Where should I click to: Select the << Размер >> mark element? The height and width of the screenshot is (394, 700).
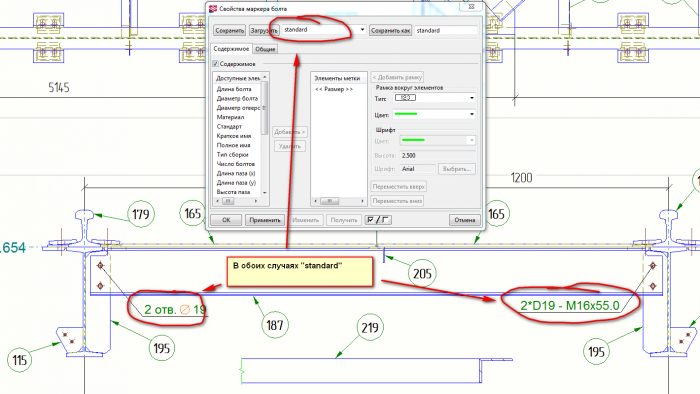coord(333,89)
